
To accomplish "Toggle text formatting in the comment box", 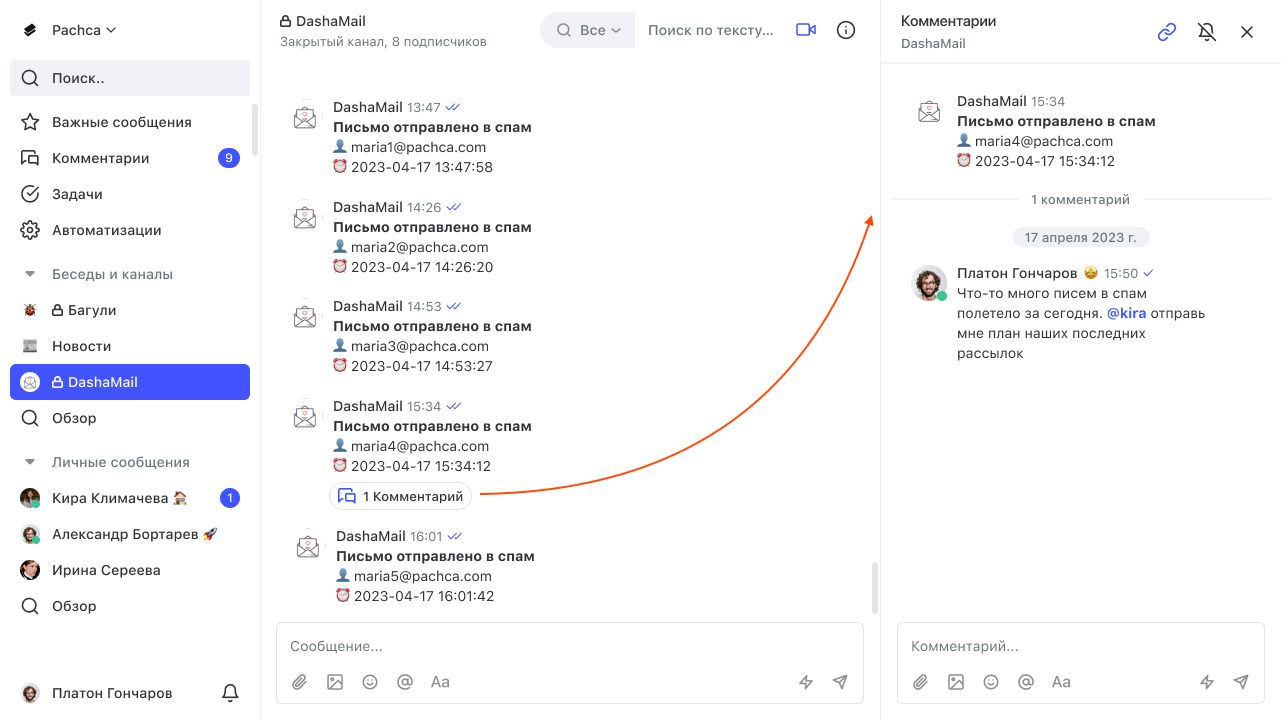I will coord(1061,682).
